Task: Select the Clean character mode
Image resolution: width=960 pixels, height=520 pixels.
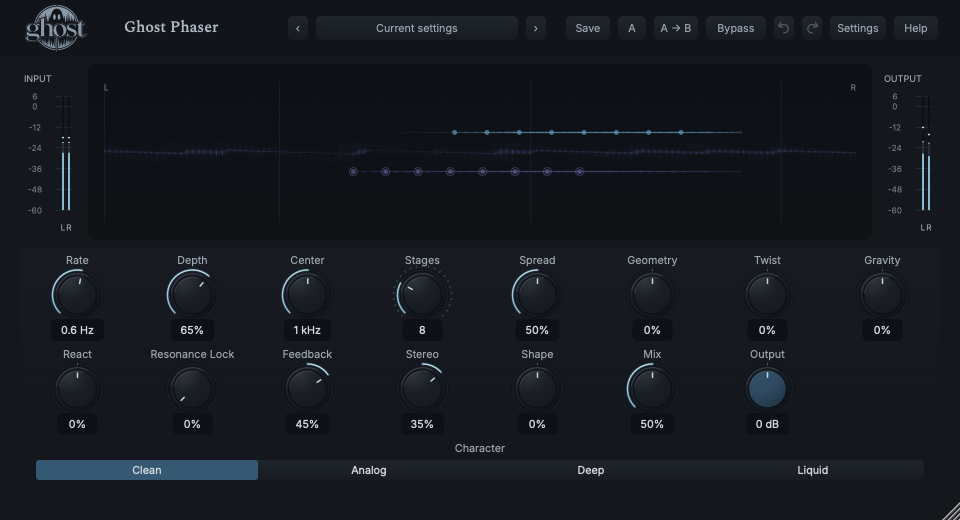Action: [147, 470]
